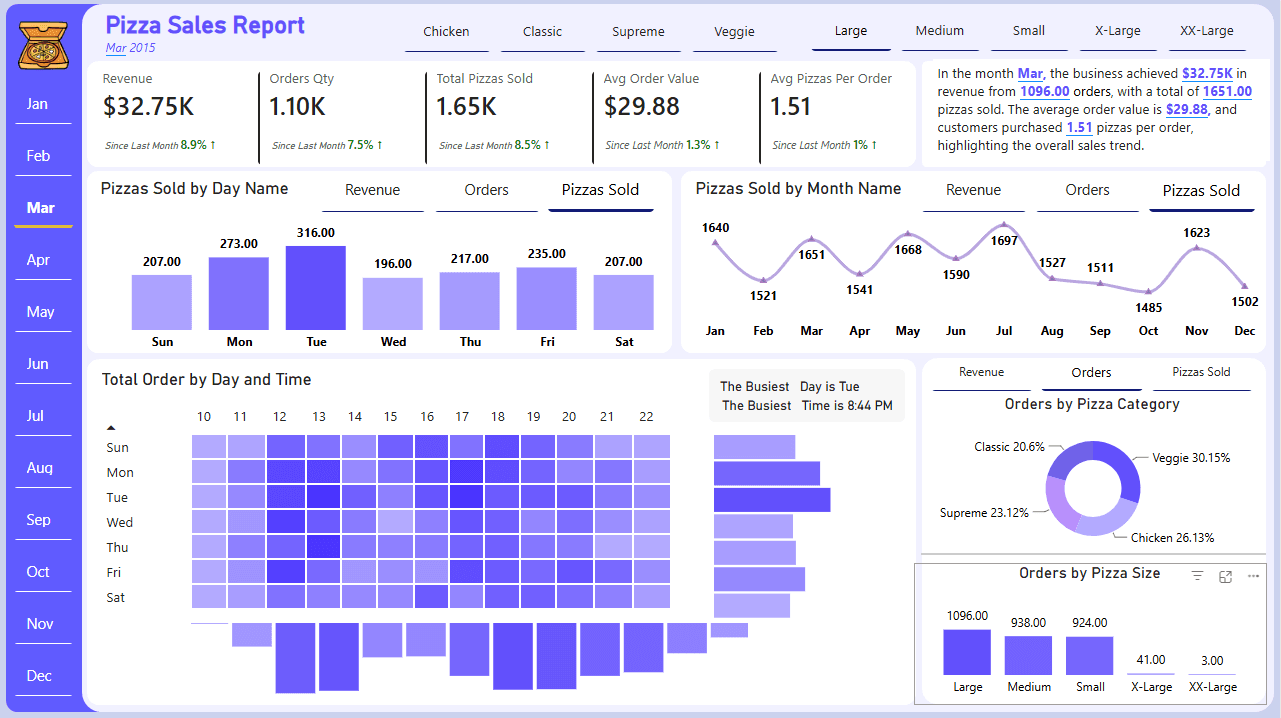Select the Medium bar in pizza size chart
The width and height of the screenshot is (1281, 718).
click(x=1028, y=656)
